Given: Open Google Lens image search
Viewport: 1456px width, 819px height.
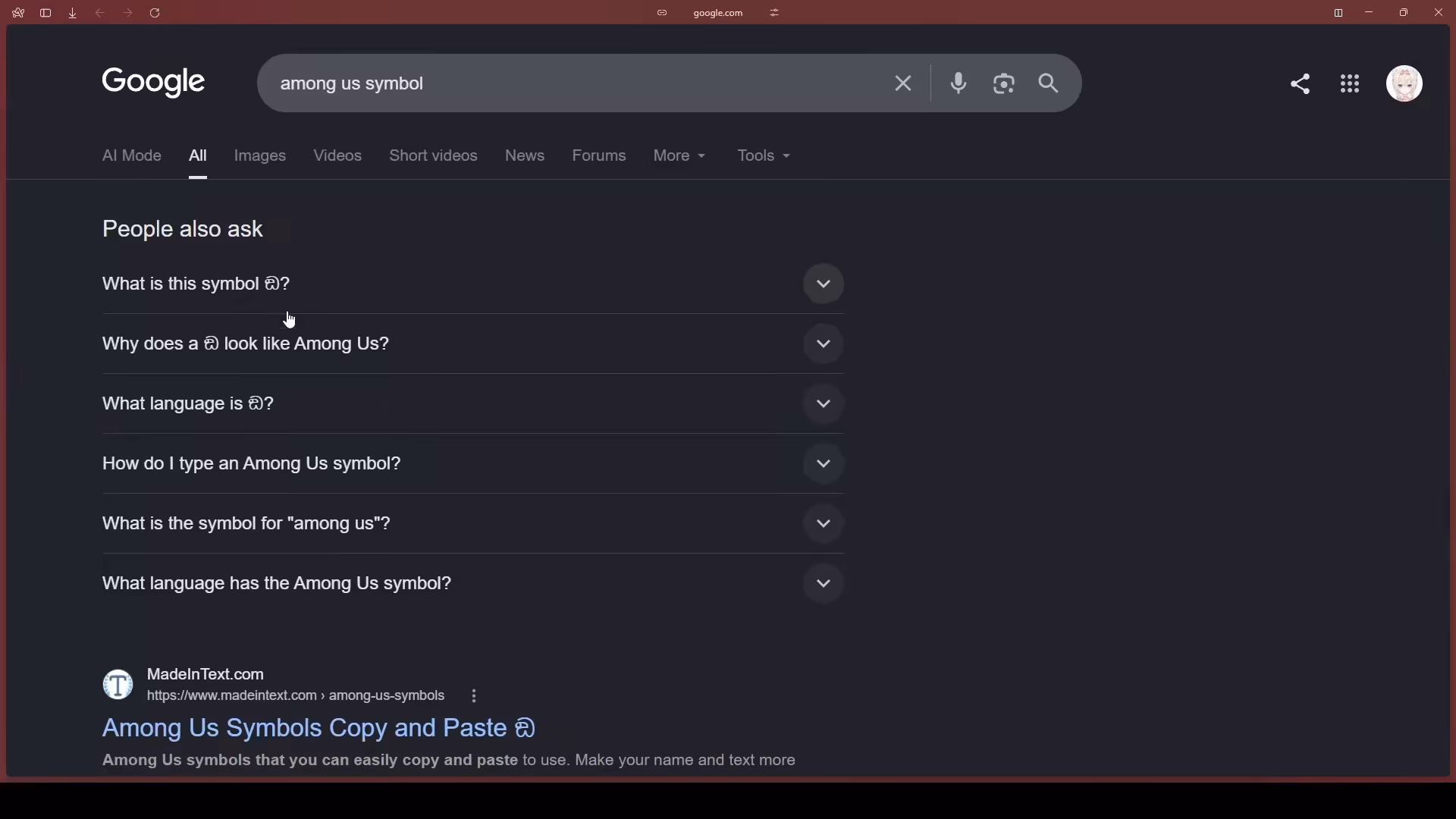Looking at the screenshot, I should 1004,83.
